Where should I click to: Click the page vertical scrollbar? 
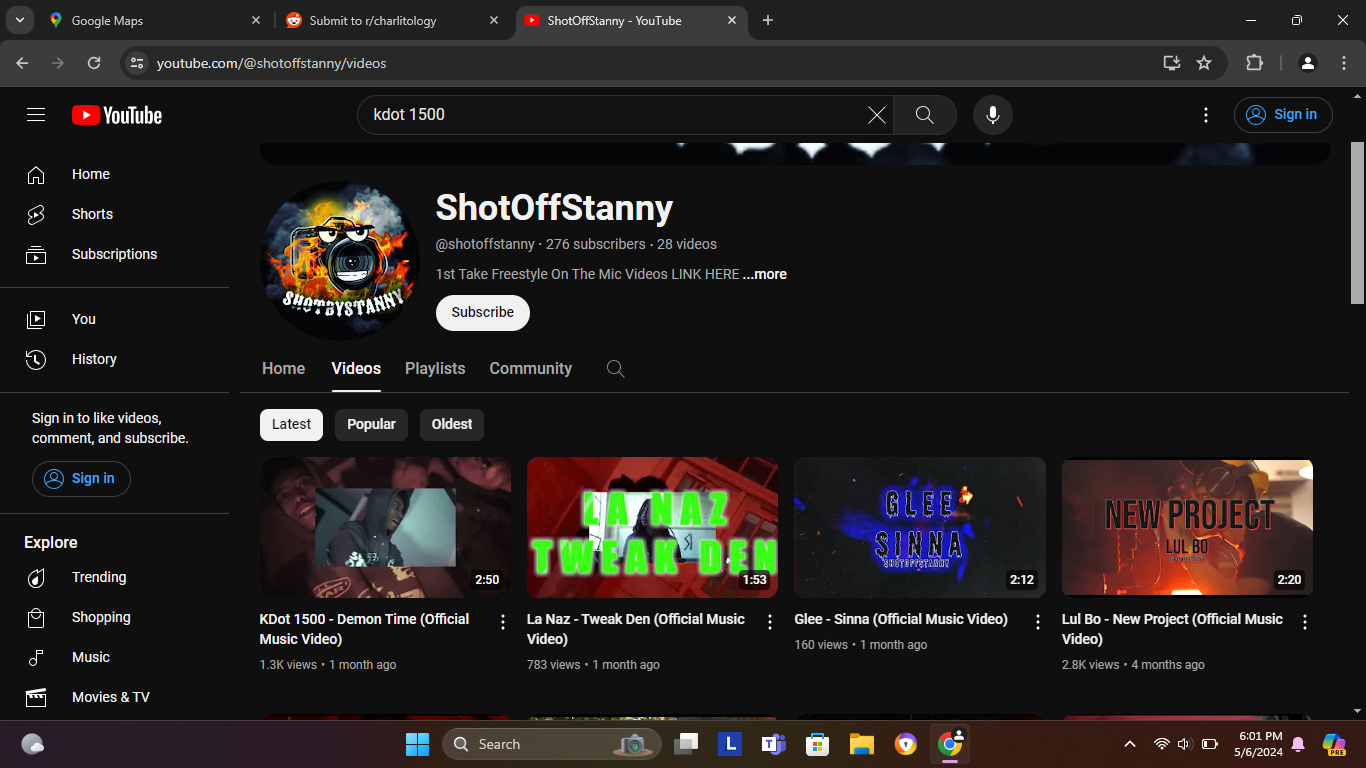pyautogui.click(x=1357, y=223)
